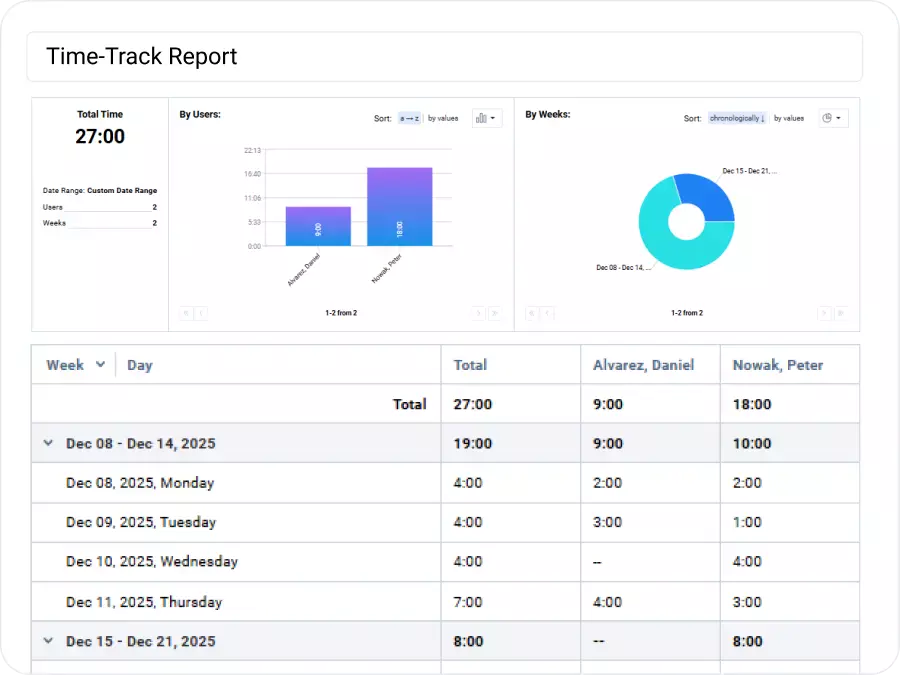Click the Total column header
Viewport: 900px width, 675px height.
pos(470,364)
